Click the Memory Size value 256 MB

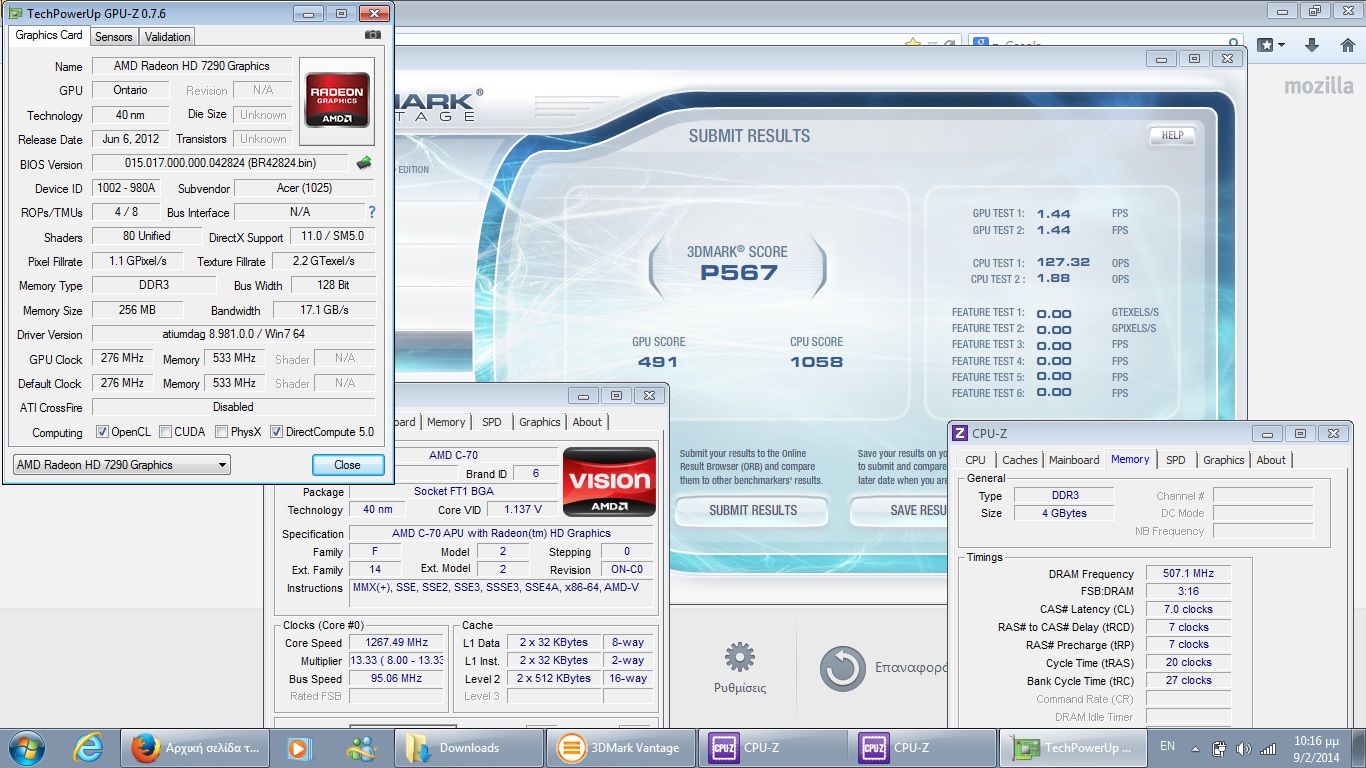tap(137, 310)
